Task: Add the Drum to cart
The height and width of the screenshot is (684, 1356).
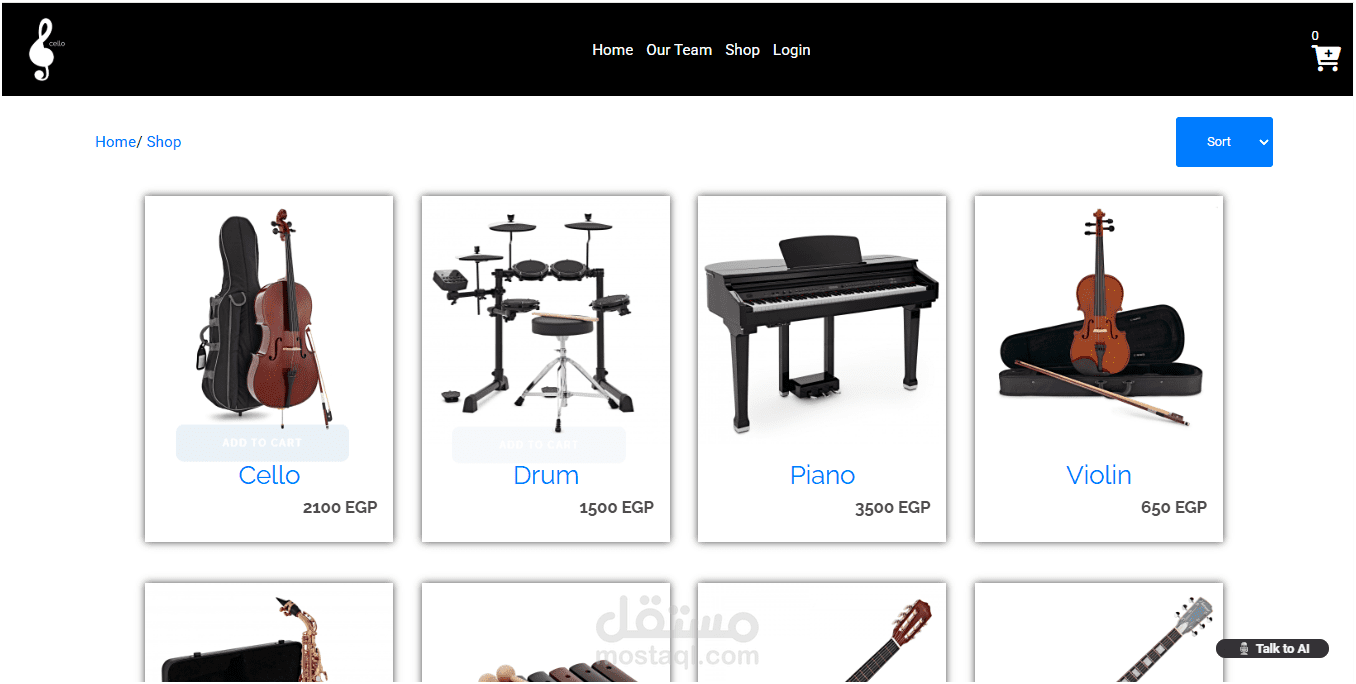Action: 539,445
